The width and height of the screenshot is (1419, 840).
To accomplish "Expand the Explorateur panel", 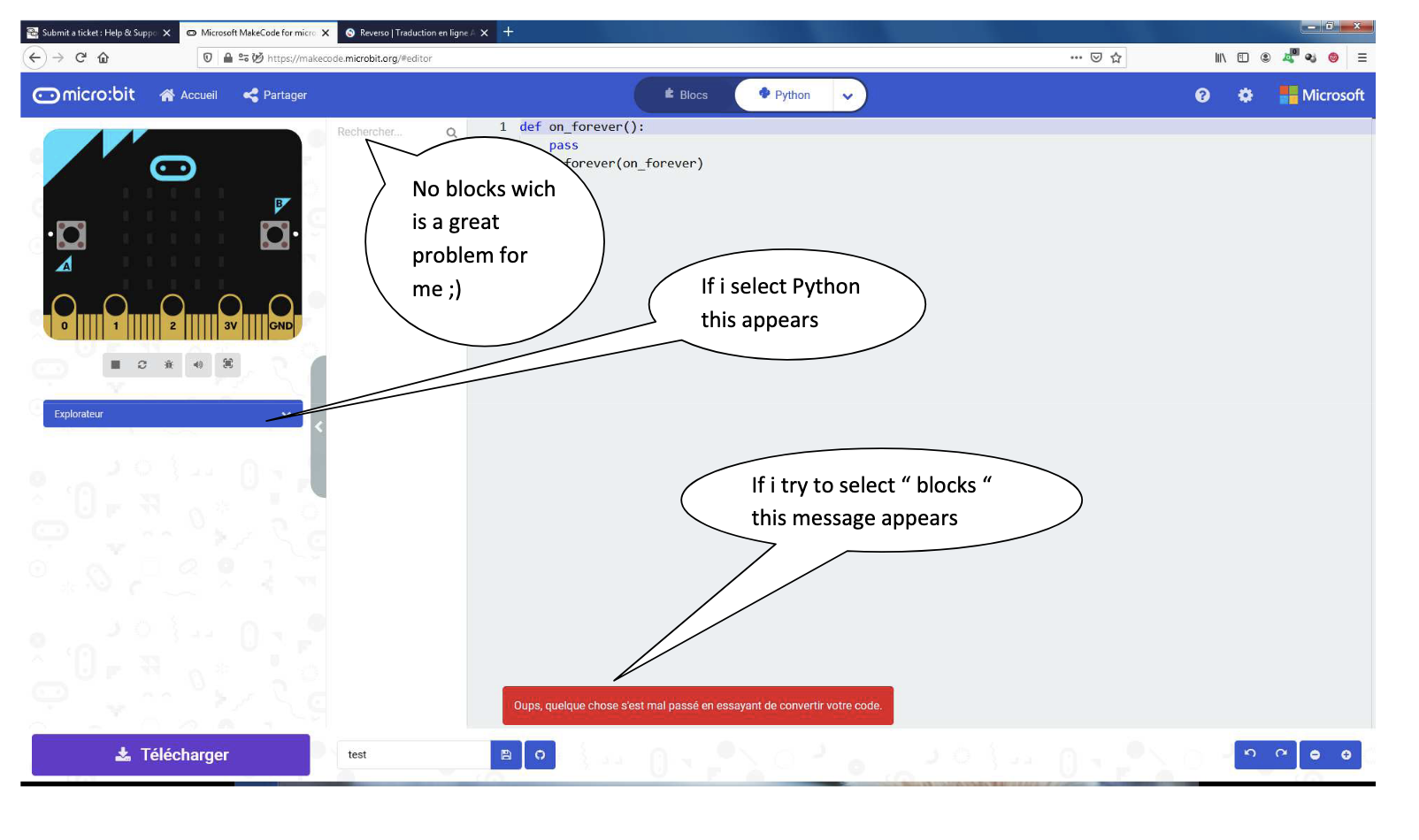I will [x=173, y=414].
